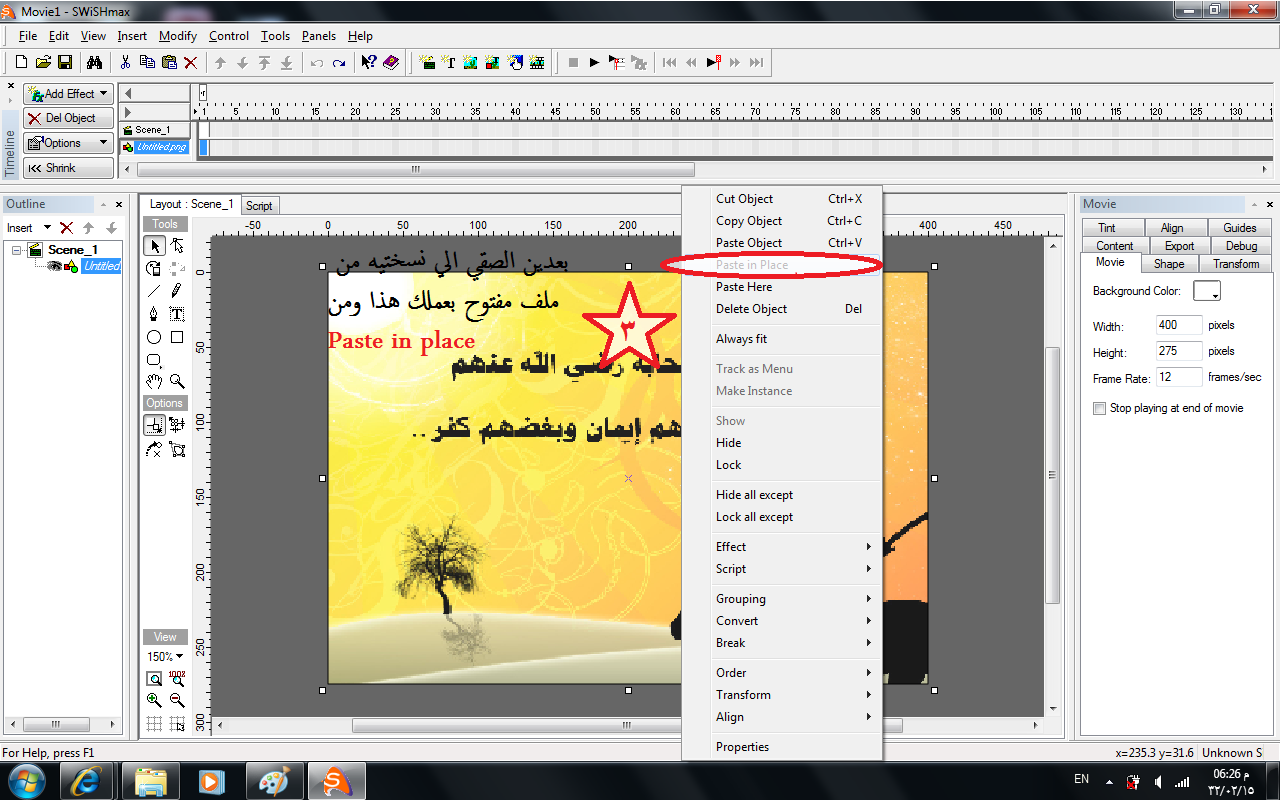Image resolution: width=1280 pixels, height=800 pixels.
Task: Enable Stop playing at end of movie
Action: coord(1100,408)
